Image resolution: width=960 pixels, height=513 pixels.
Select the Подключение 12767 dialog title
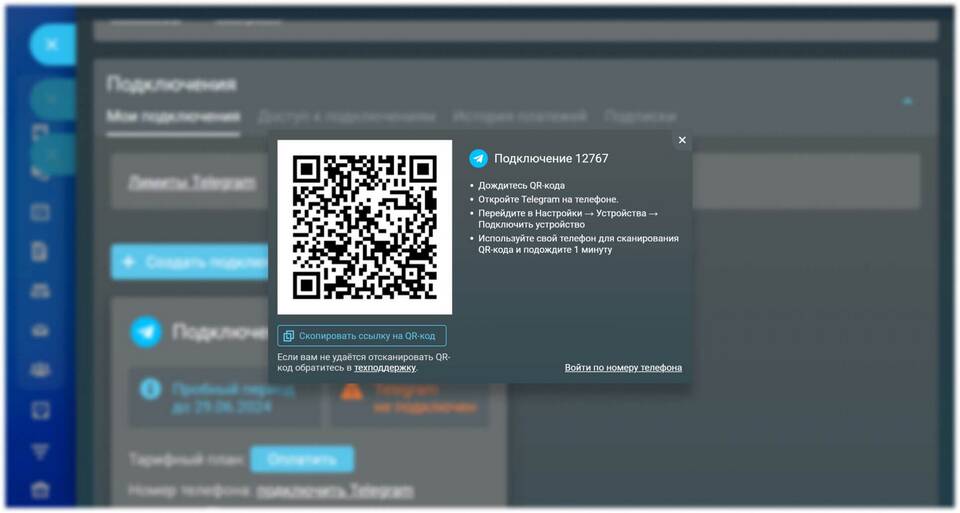point(551,159)
